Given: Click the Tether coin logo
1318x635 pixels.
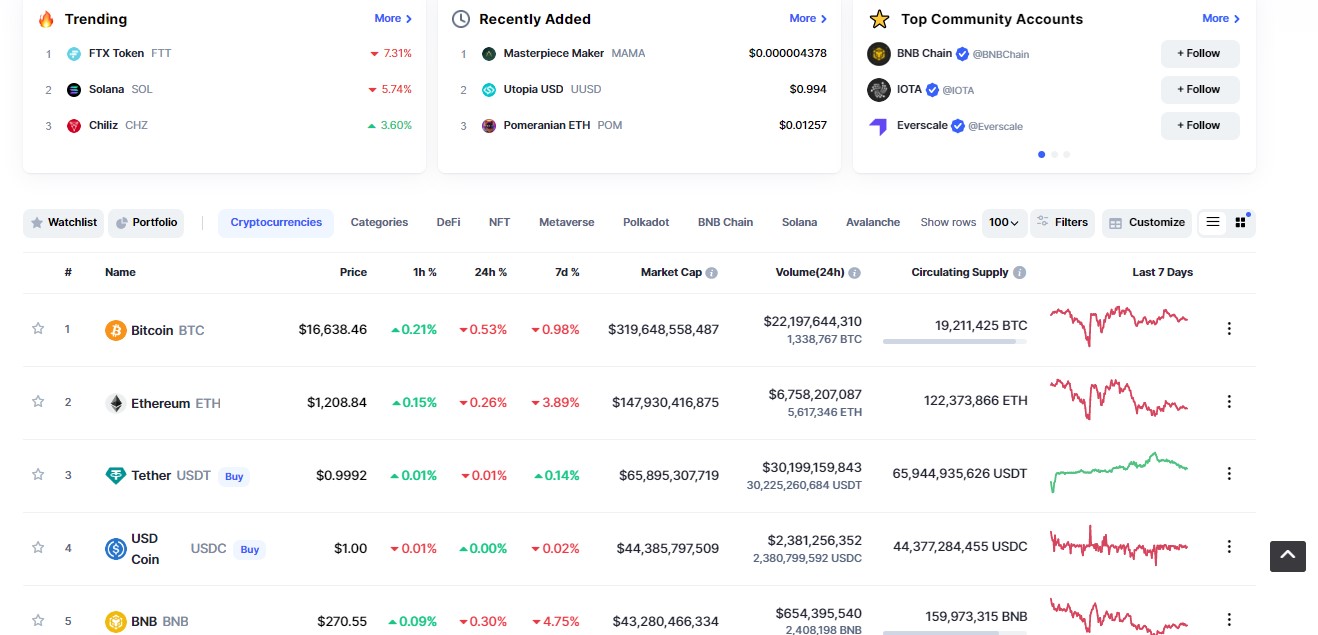Looking at the screenshot, I should [x=116, y=476].
